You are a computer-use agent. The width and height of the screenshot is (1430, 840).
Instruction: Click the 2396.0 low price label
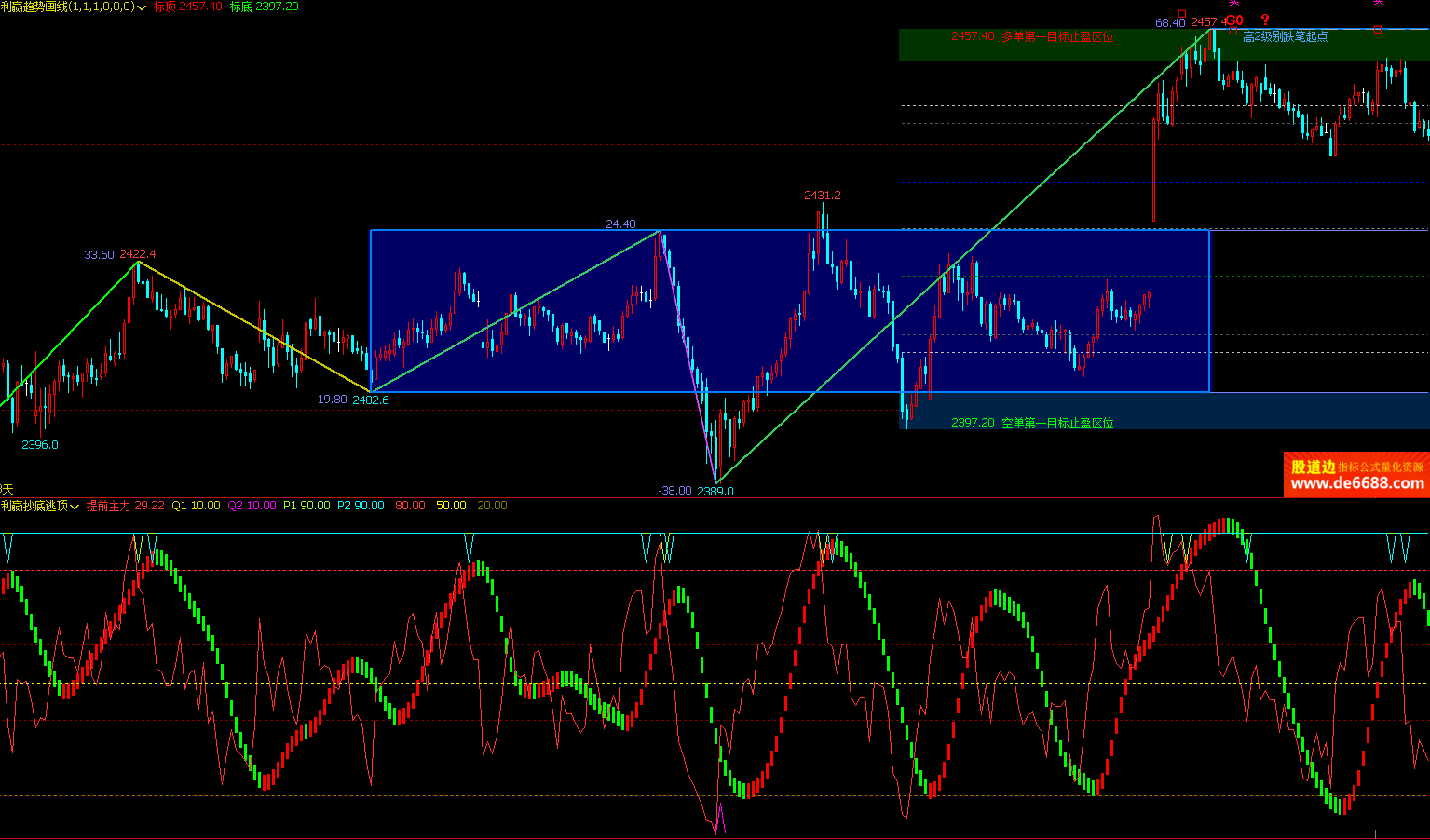(40, 445)
